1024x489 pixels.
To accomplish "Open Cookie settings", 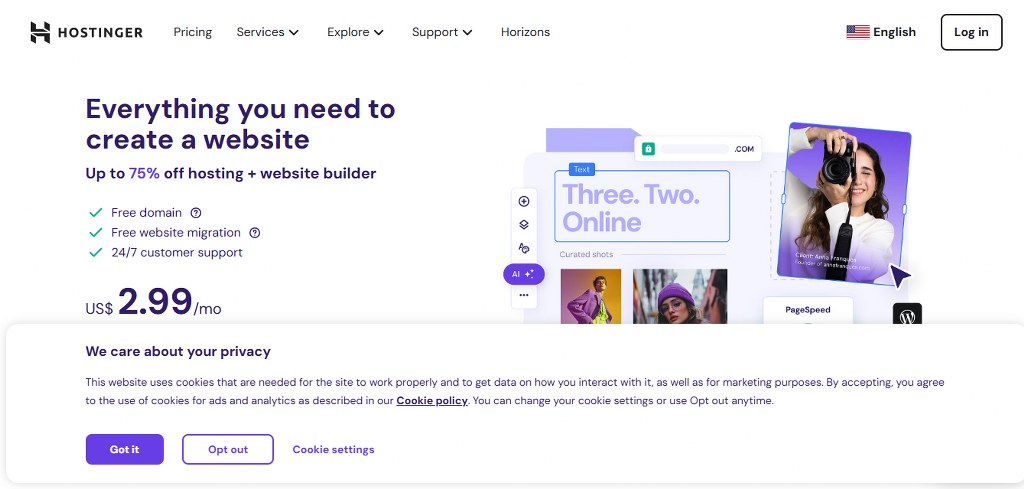I will point(334,449).
